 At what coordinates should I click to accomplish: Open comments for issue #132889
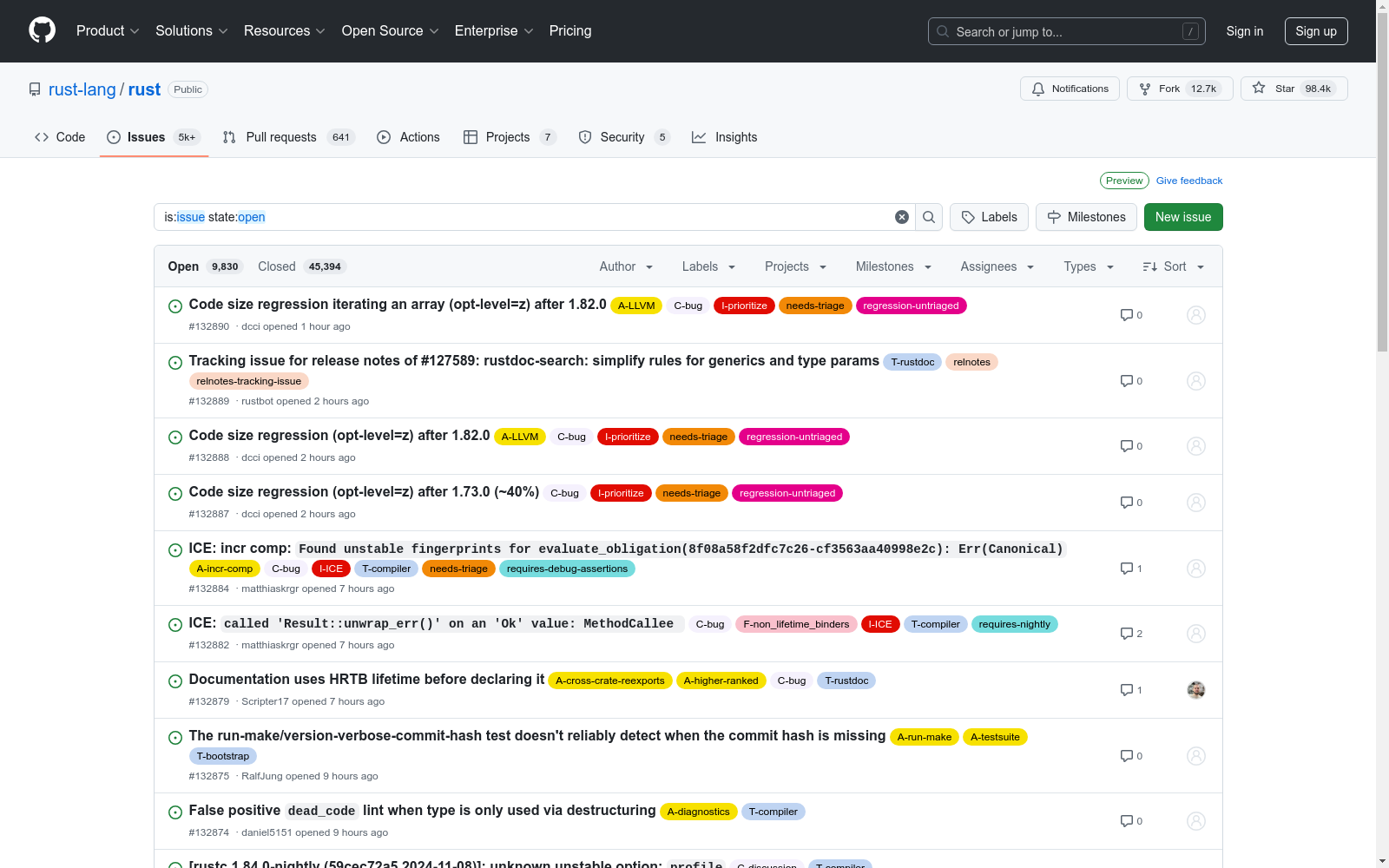1131,381
